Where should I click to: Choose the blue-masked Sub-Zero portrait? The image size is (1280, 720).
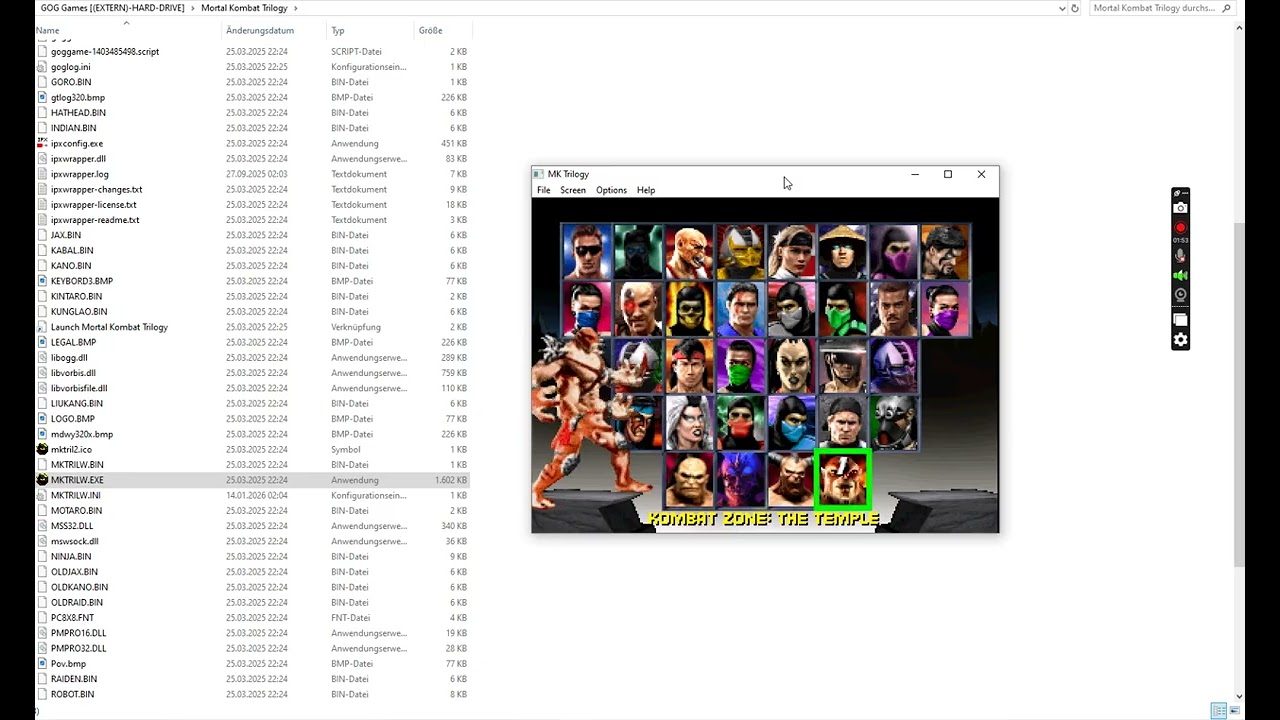[x=792, y=422]
